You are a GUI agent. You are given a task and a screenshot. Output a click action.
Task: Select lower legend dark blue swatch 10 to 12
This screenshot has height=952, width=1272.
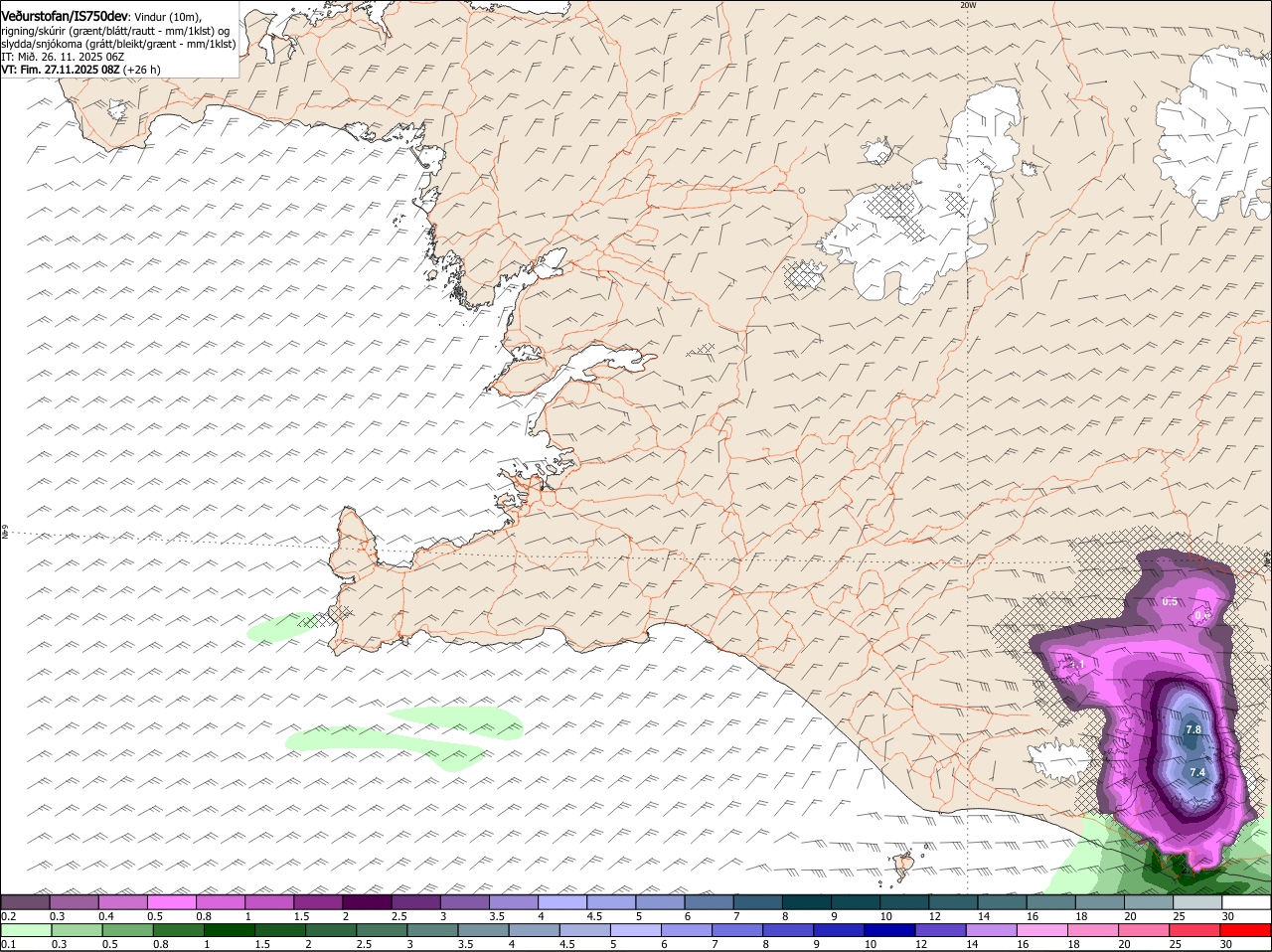[891, 930]
